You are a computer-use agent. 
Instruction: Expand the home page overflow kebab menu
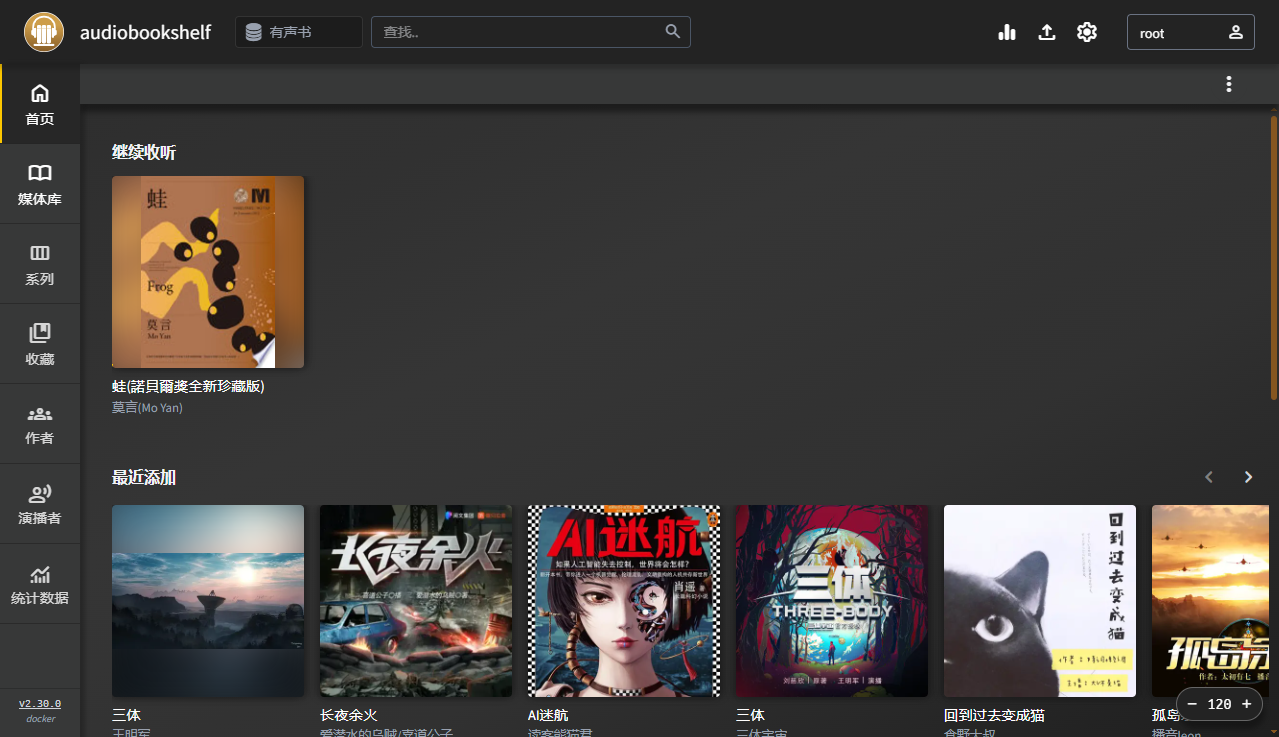(x=1228, y=84)
